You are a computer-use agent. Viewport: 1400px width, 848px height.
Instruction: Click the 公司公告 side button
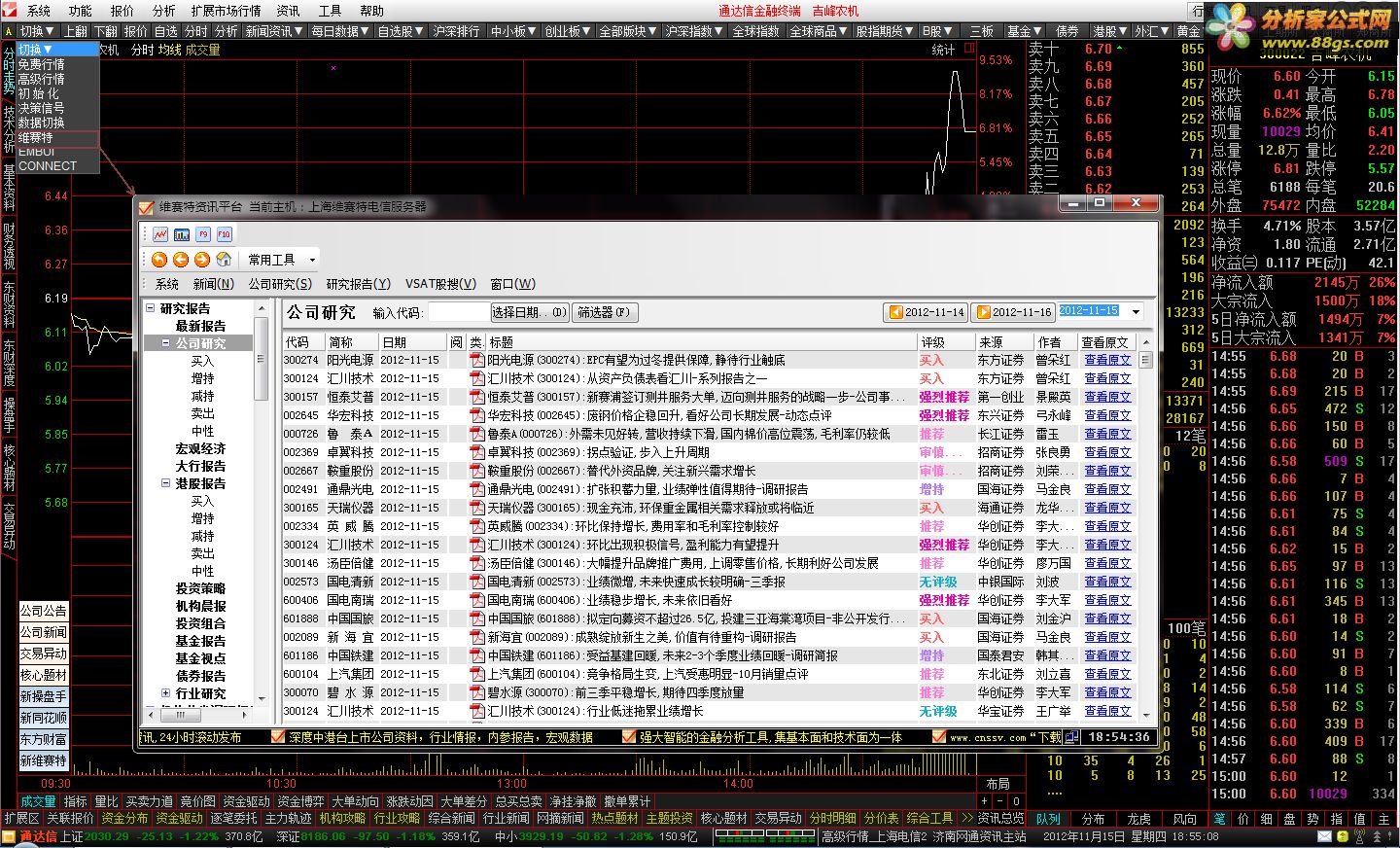[44, 611]
